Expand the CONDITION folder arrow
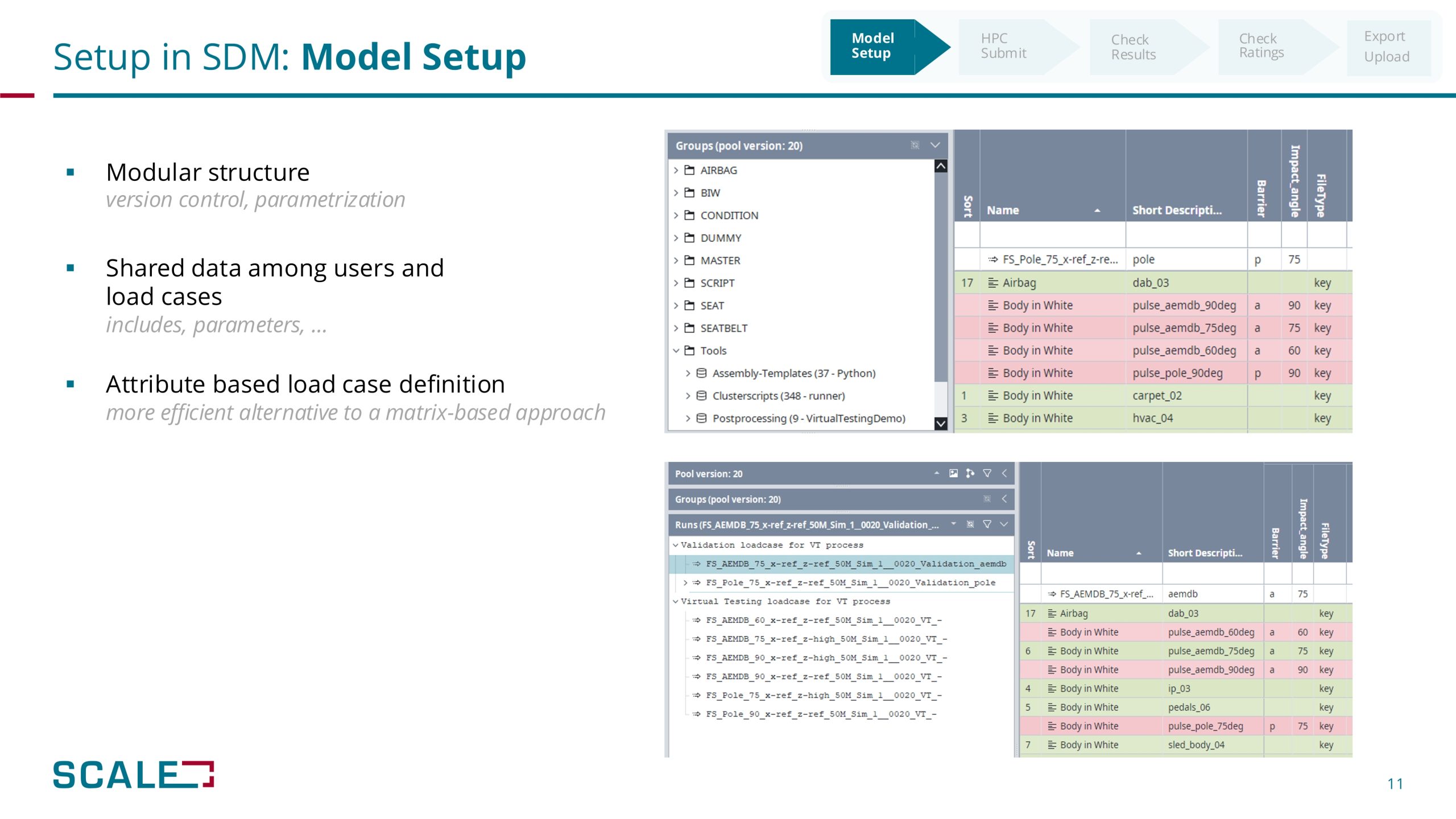The width and height of the screenshot is (1456, 819). pyautogui.click(x=676, y=216)
